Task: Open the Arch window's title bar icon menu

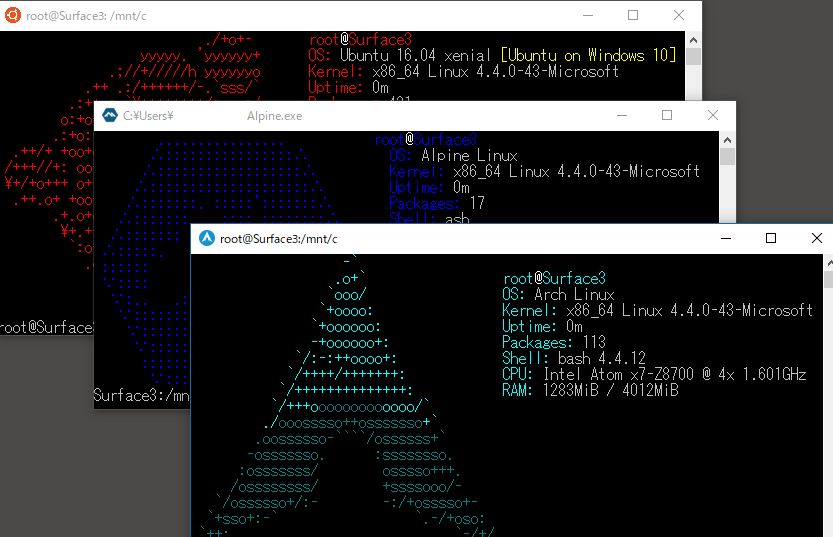Action: point(207,239)
